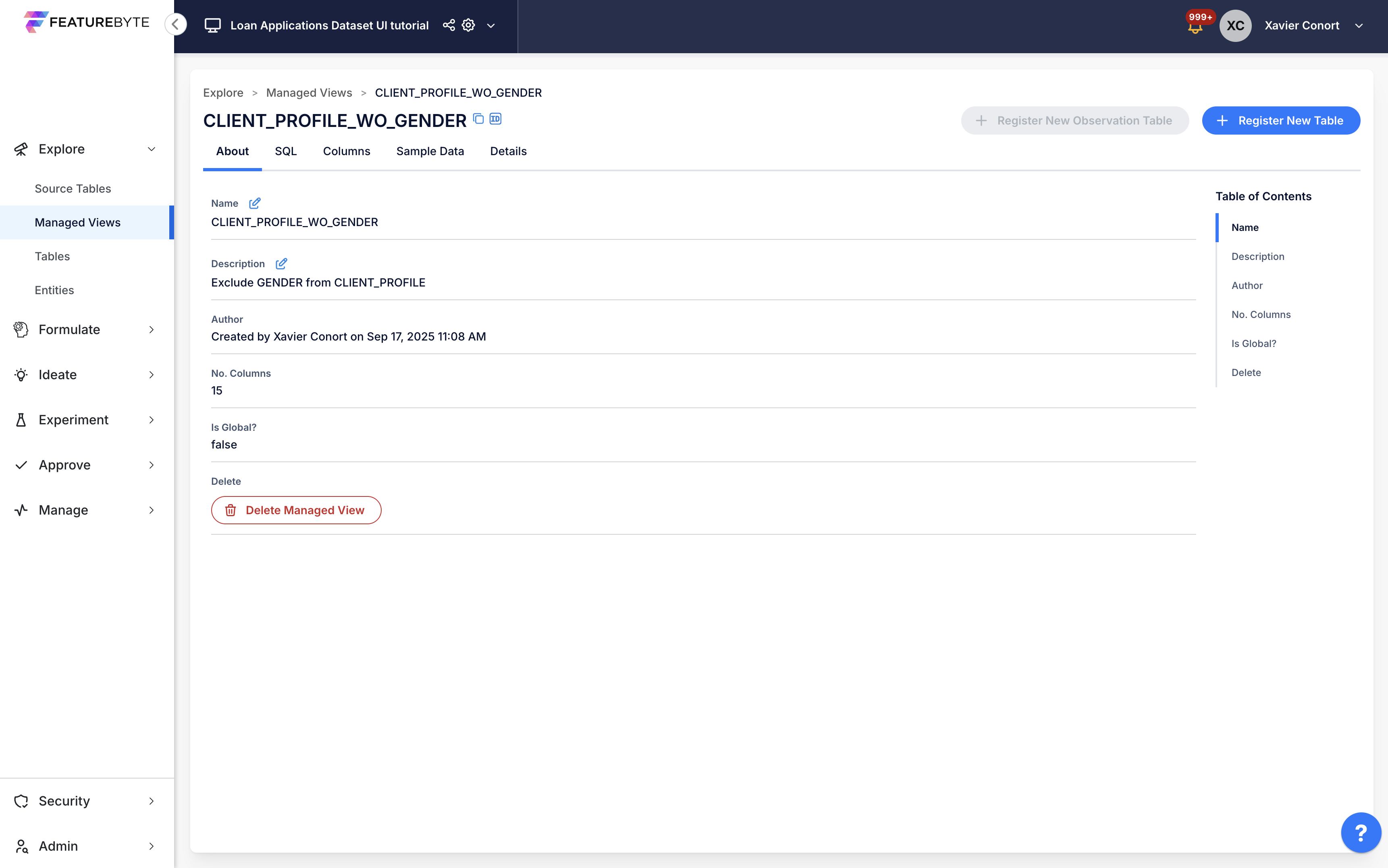Click the edit pencil next to Description
The height and width of the screenshot is (868, 1388).
pos(281,264)
